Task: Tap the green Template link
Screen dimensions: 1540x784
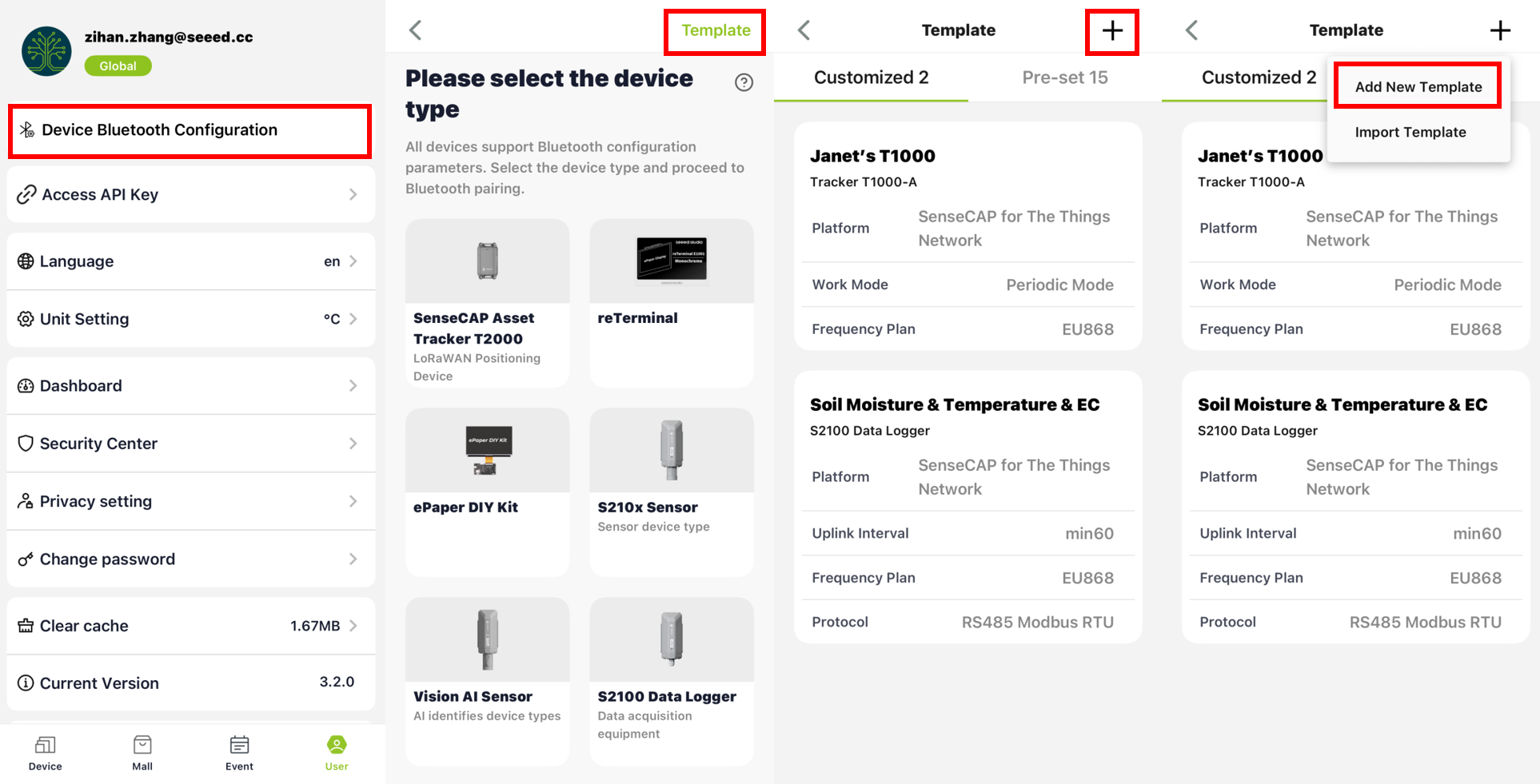Action: (x=715, y=30)
